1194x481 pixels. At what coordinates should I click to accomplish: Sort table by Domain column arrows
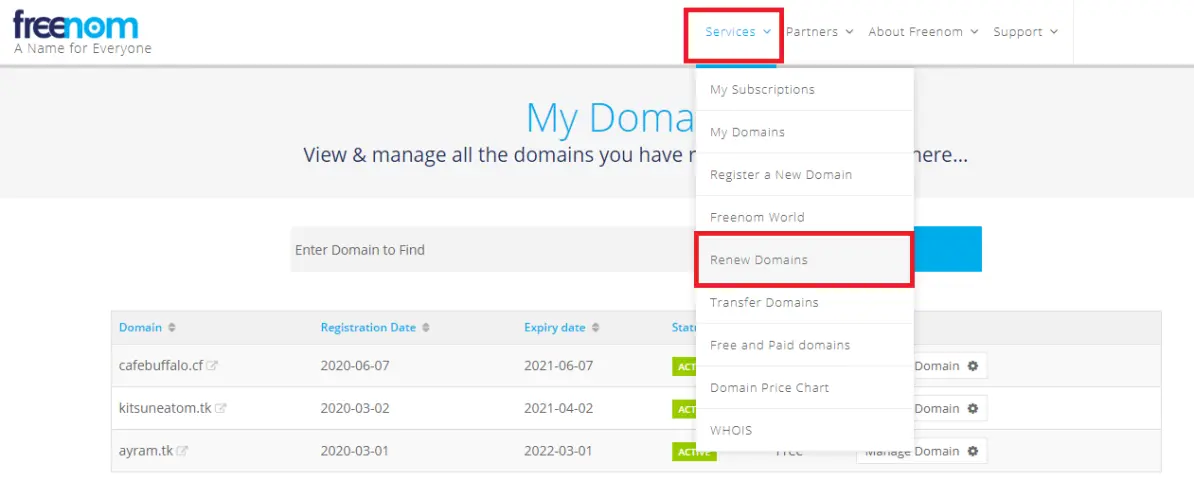[x=172, y=328]
